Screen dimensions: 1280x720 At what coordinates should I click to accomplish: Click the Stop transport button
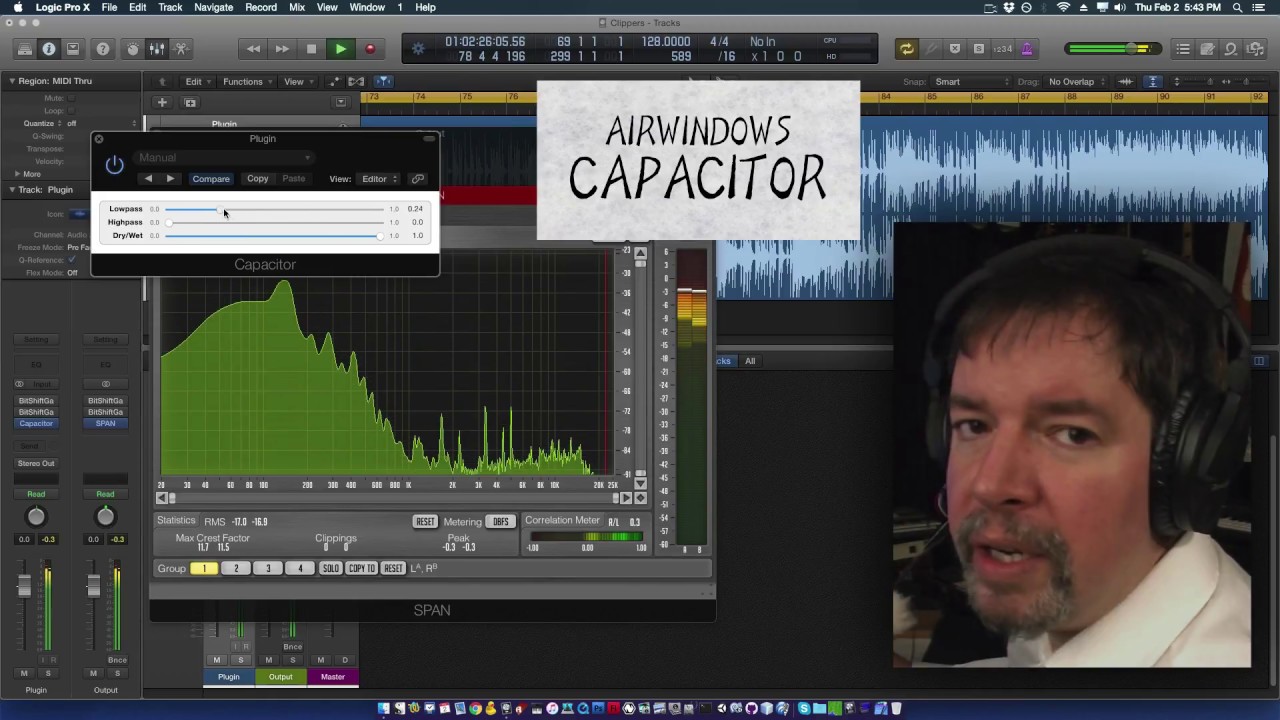pos(311,49)
